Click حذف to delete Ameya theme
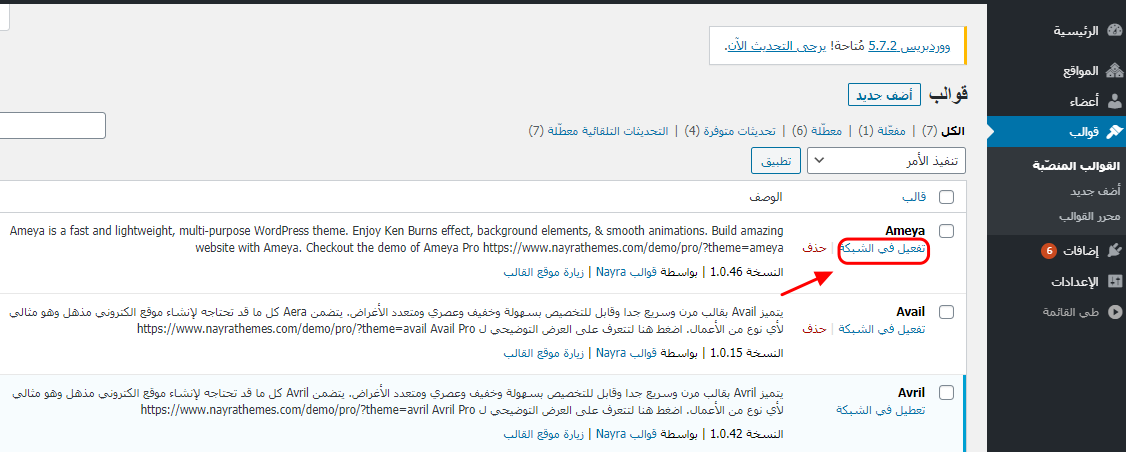The height and width of the screenshot is (452, 1126). pos(814,249)
